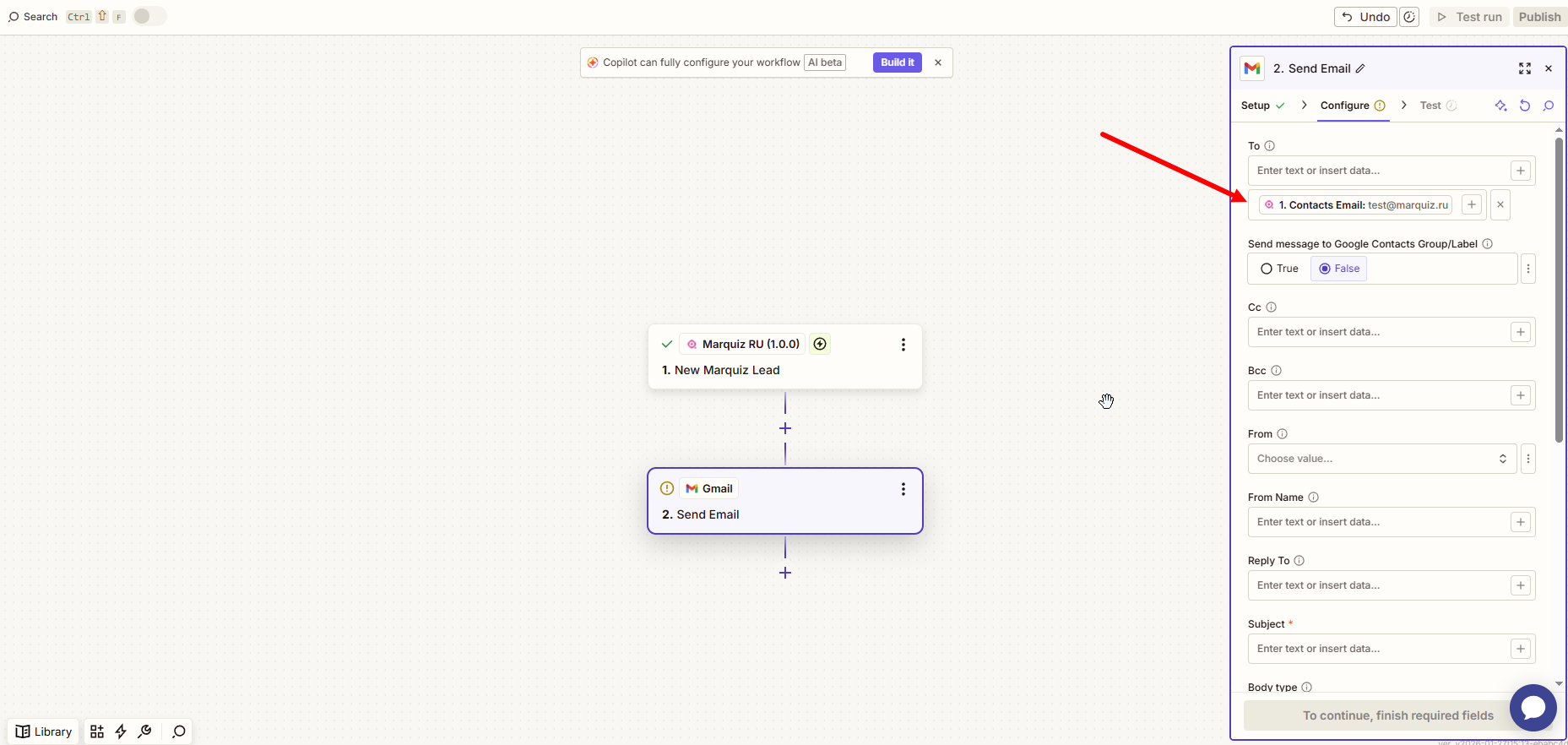1568x745 pixels.
Task: Rename step using pencil icon beside Send Email
Action: pyautogui.click(x=1360, y=68)
